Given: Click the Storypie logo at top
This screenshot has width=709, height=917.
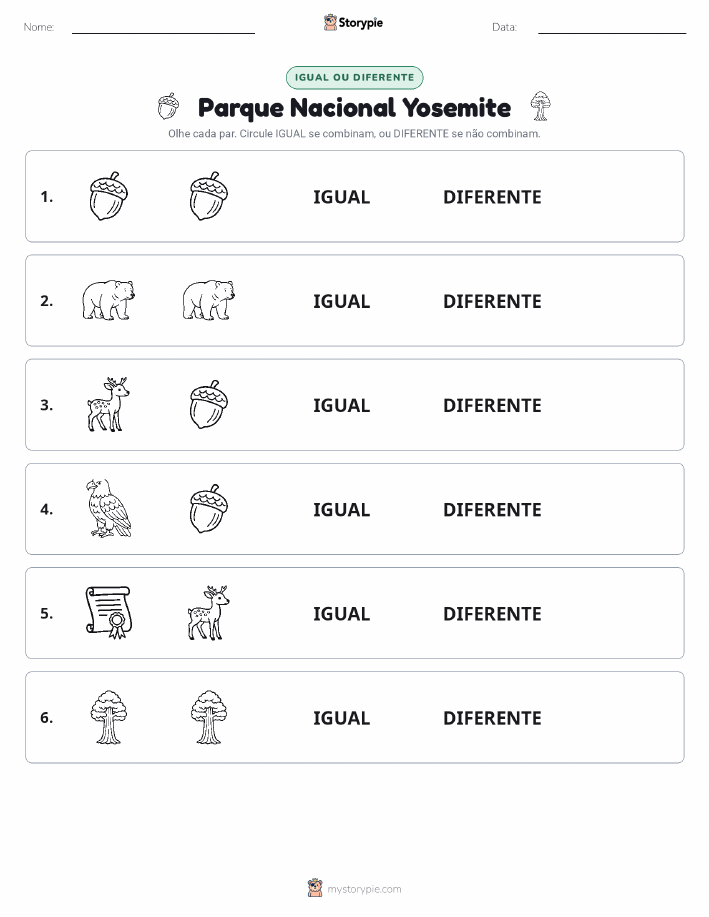Looking at the screenshot, I should pos(353,23).
